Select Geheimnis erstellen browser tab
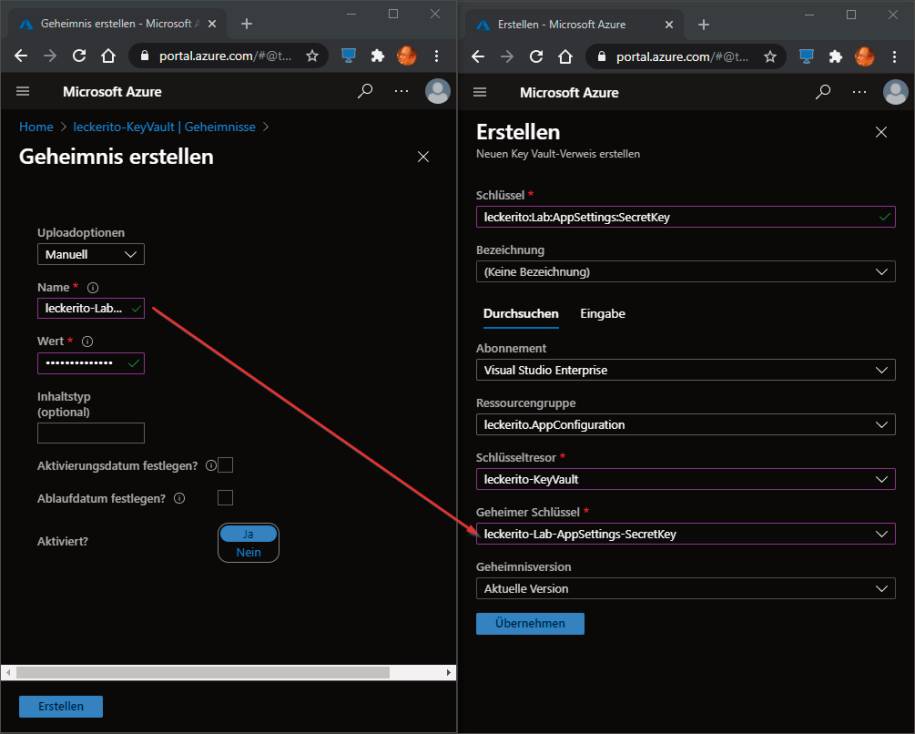915x734 pixels. tap(116, 24)
